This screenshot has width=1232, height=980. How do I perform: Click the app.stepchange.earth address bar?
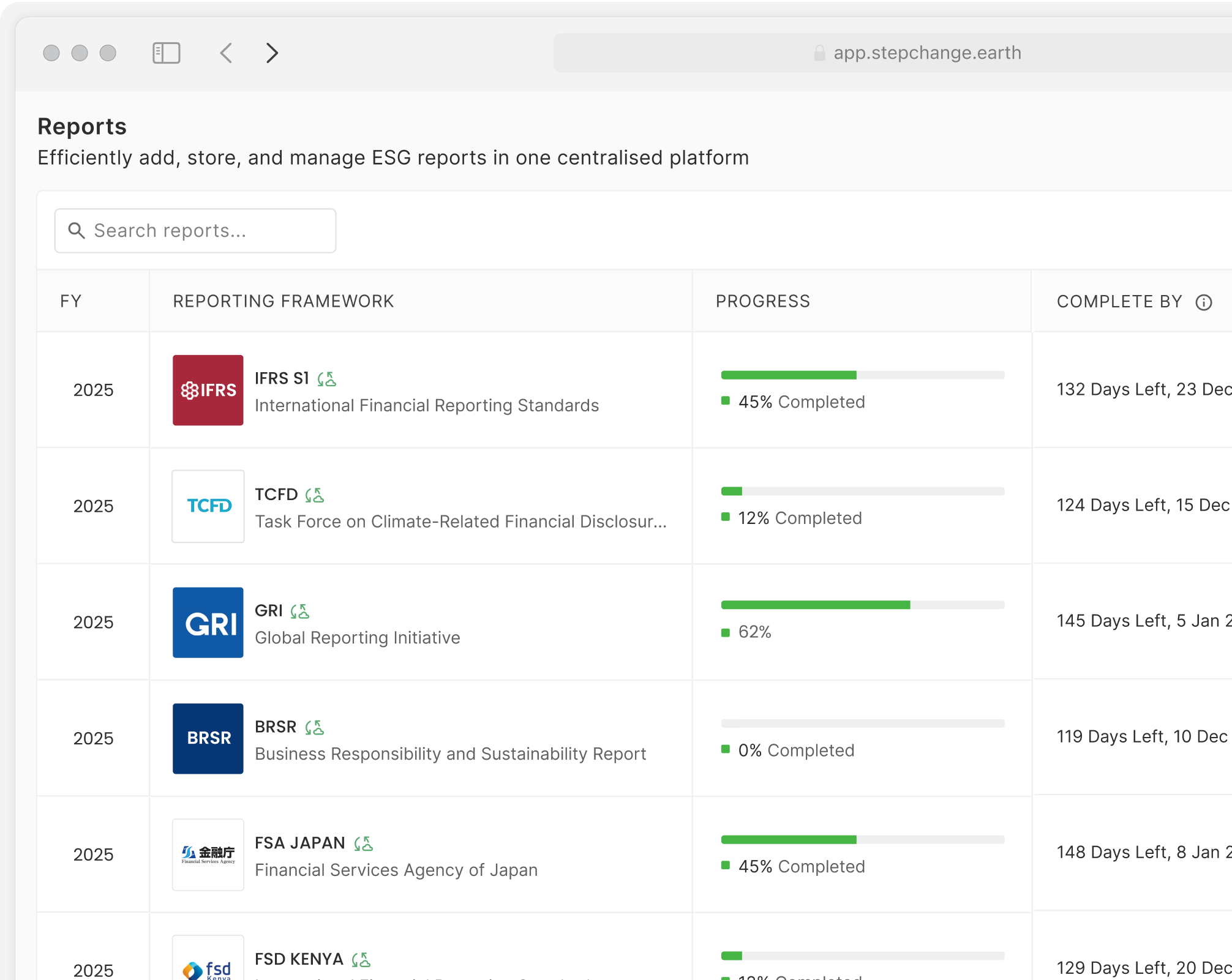(x=893, y=53)
